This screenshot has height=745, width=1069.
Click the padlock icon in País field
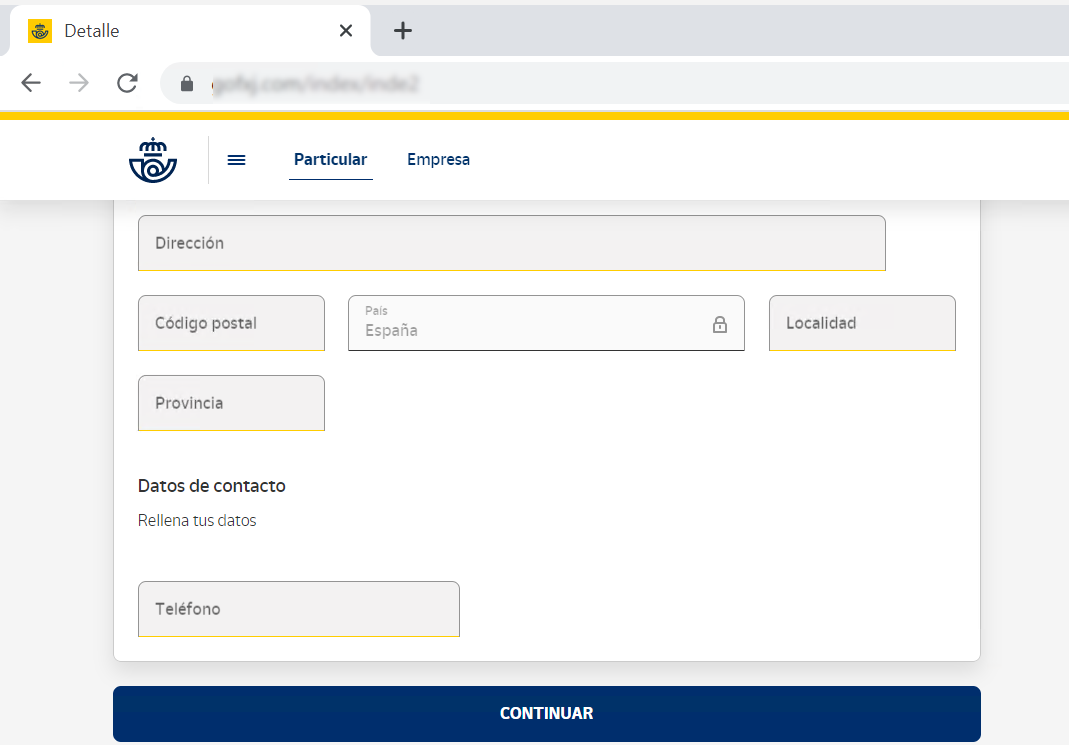pyautogui.click(x=720, y=324)
